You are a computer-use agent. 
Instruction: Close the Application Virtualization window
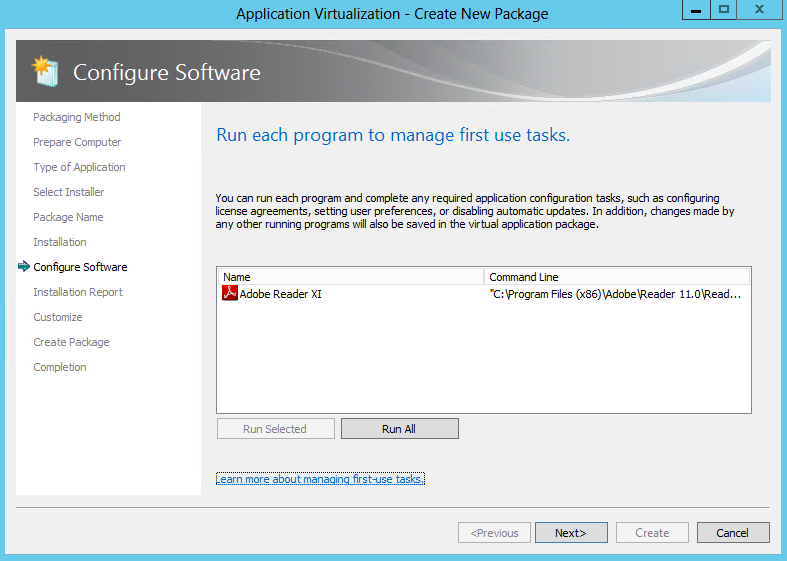[x=759, y=10]
